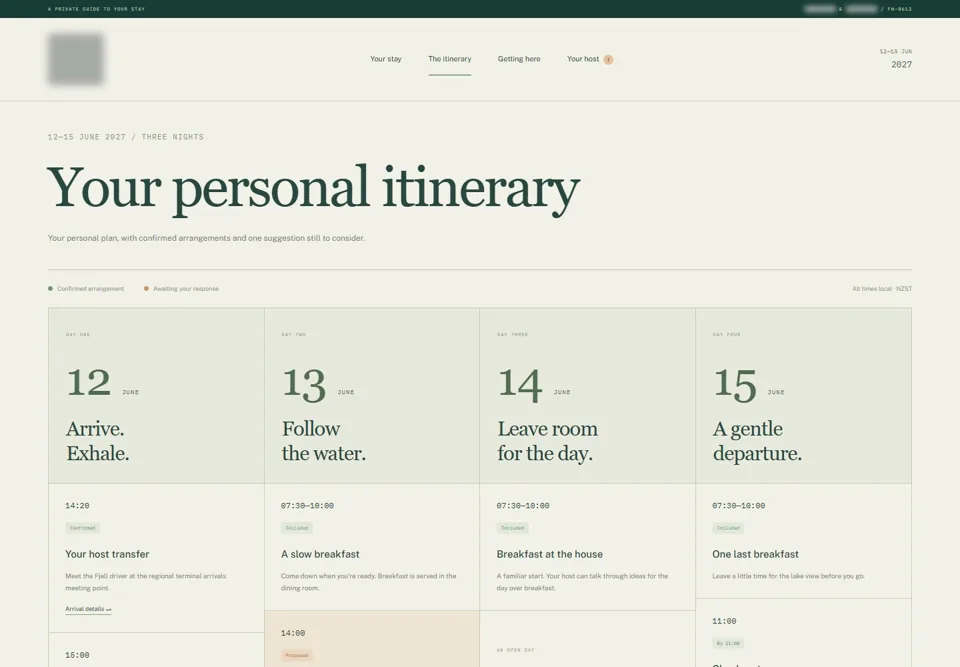Click the blurred logo in the header
The image size is (960, 667).
[76, 59]
